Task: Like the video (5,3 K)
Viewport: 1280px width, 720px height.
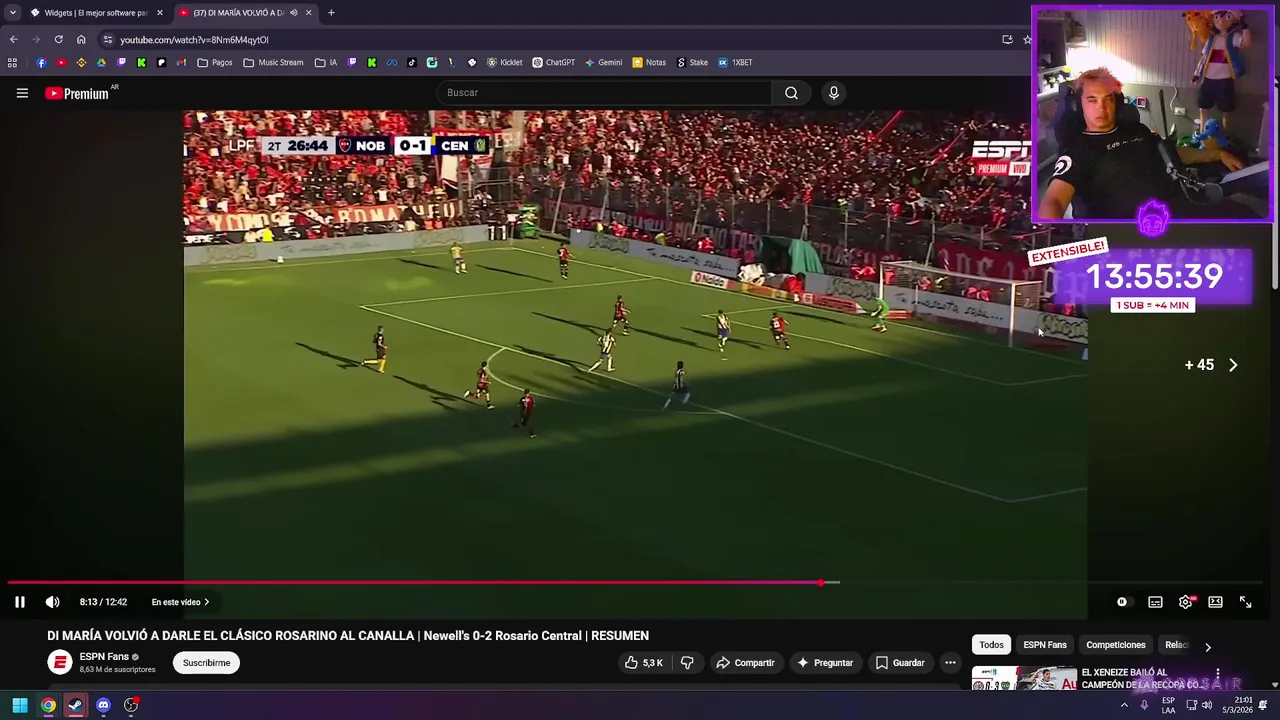Action: point(645,663)
